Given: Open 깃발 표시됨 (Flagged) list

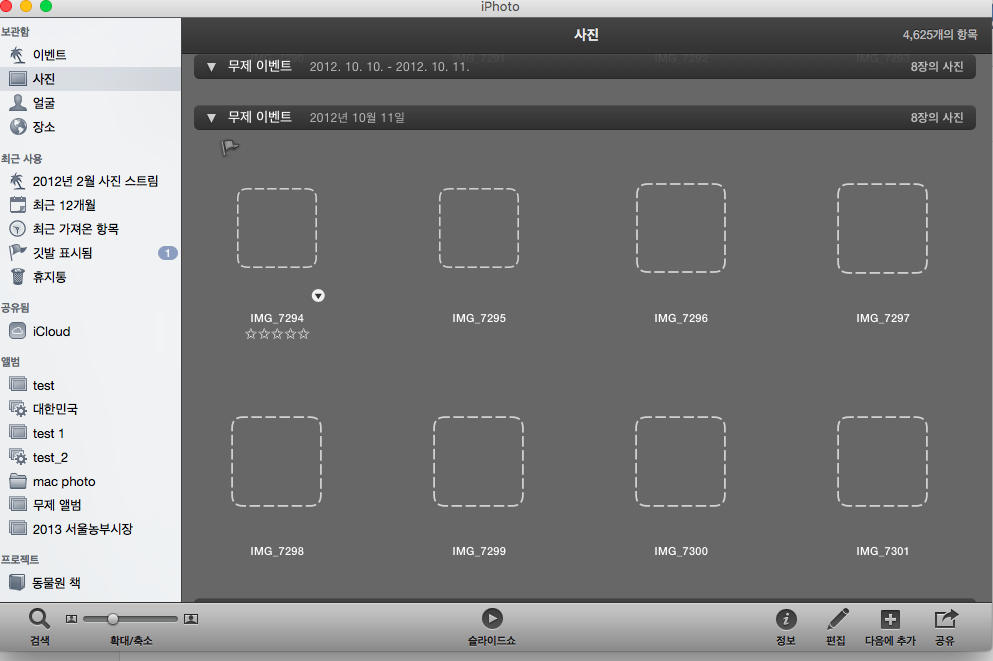Looking at the screenshot, I should [62, 253].
